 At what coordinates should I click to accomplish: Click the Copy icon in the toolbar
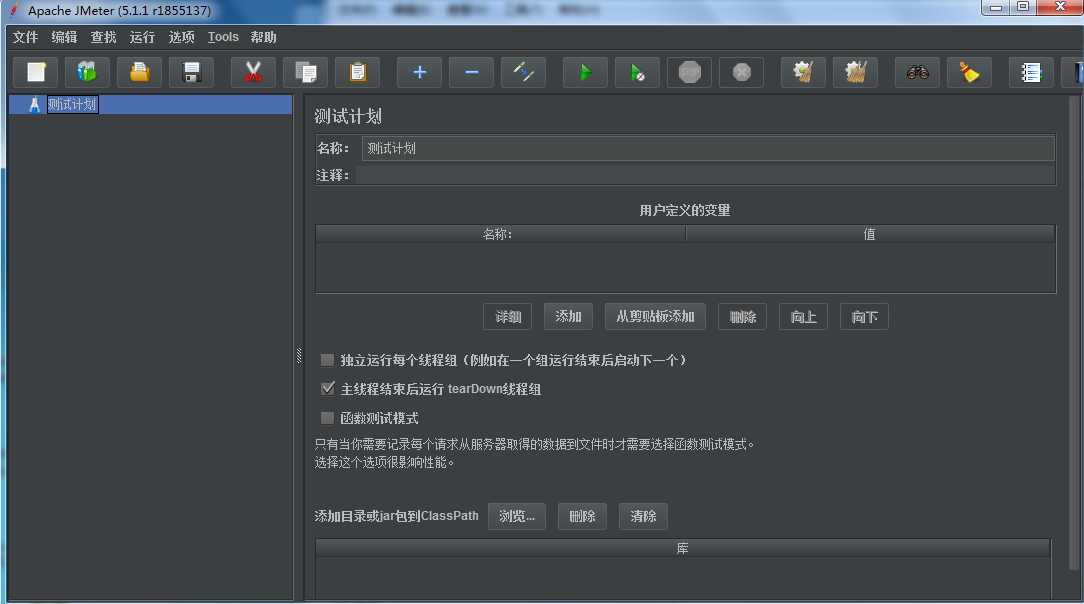click(x=306, y=72)
